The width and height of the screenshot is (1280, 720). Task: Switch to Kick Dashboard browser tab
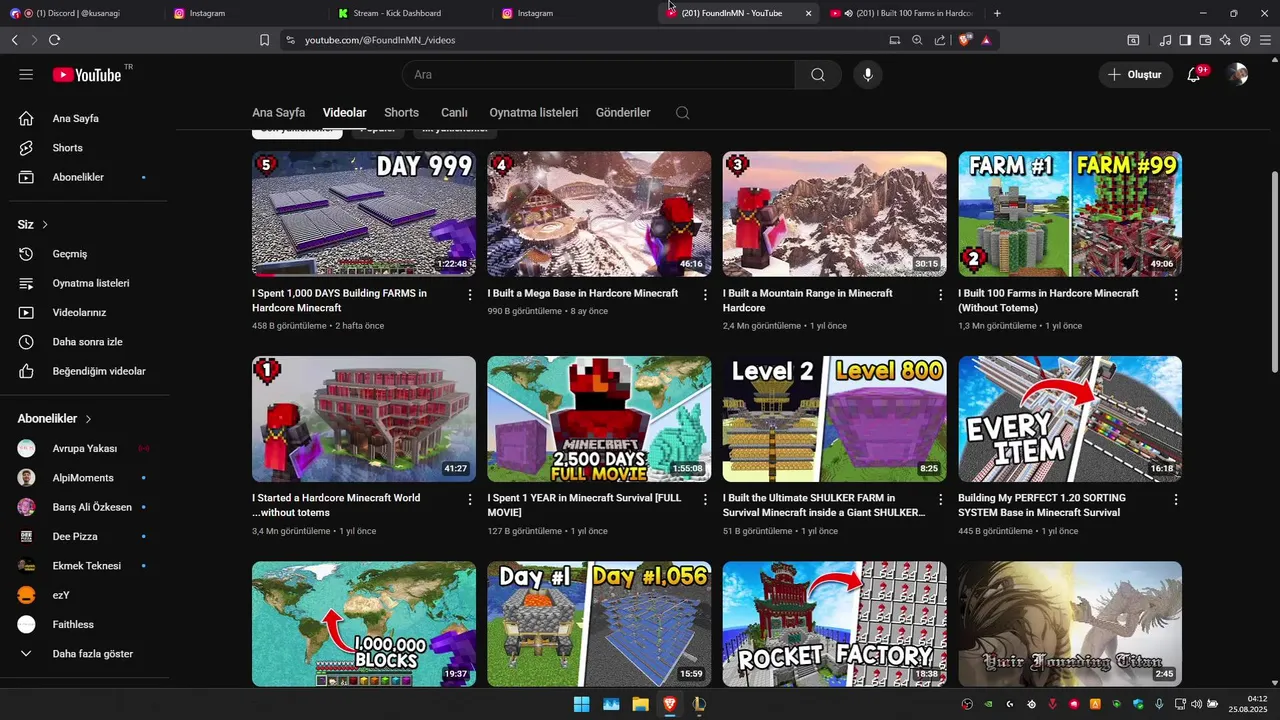click(x=409, y=13)
